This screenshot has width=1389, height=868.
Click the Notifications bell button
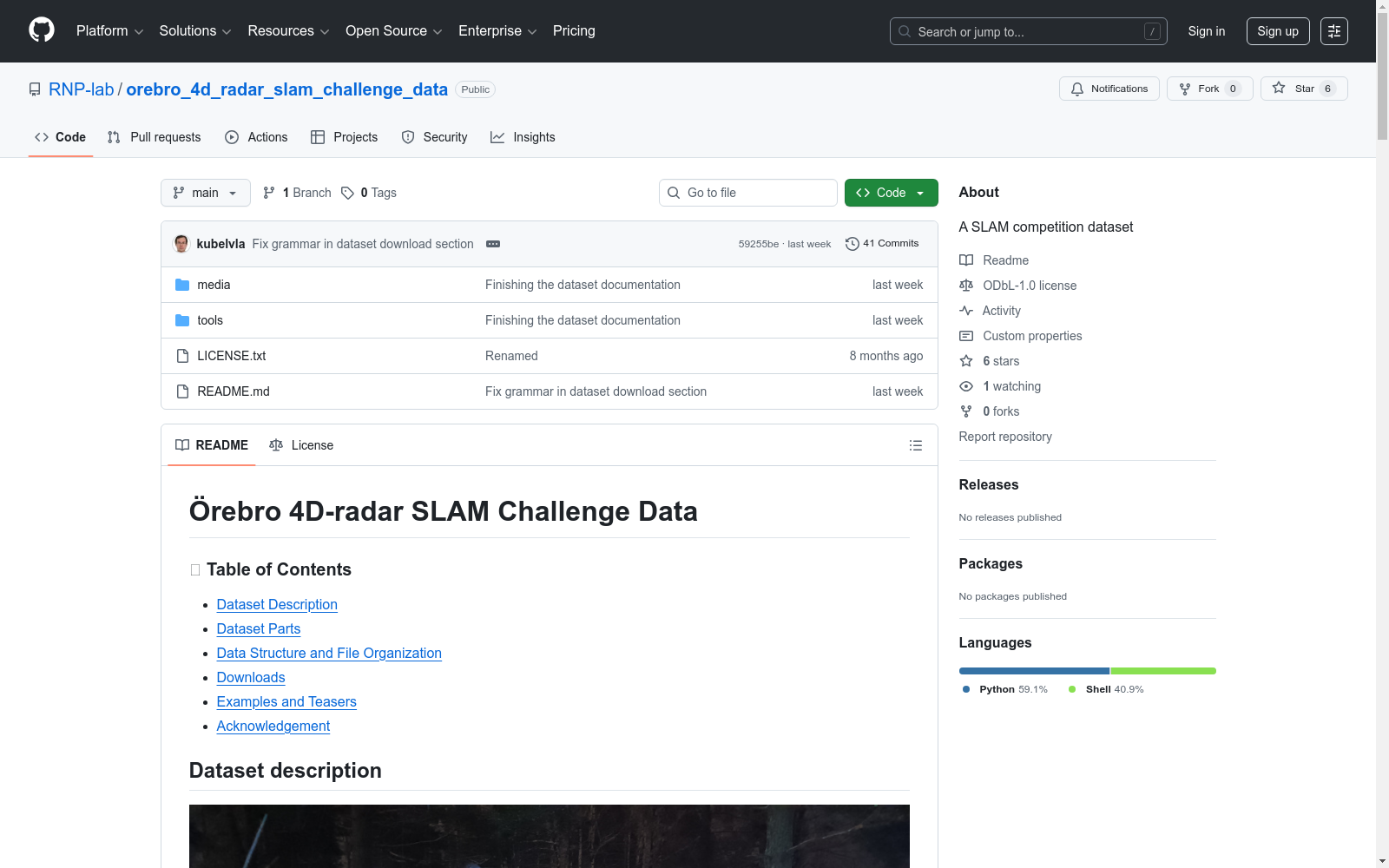pos(1109,89)
